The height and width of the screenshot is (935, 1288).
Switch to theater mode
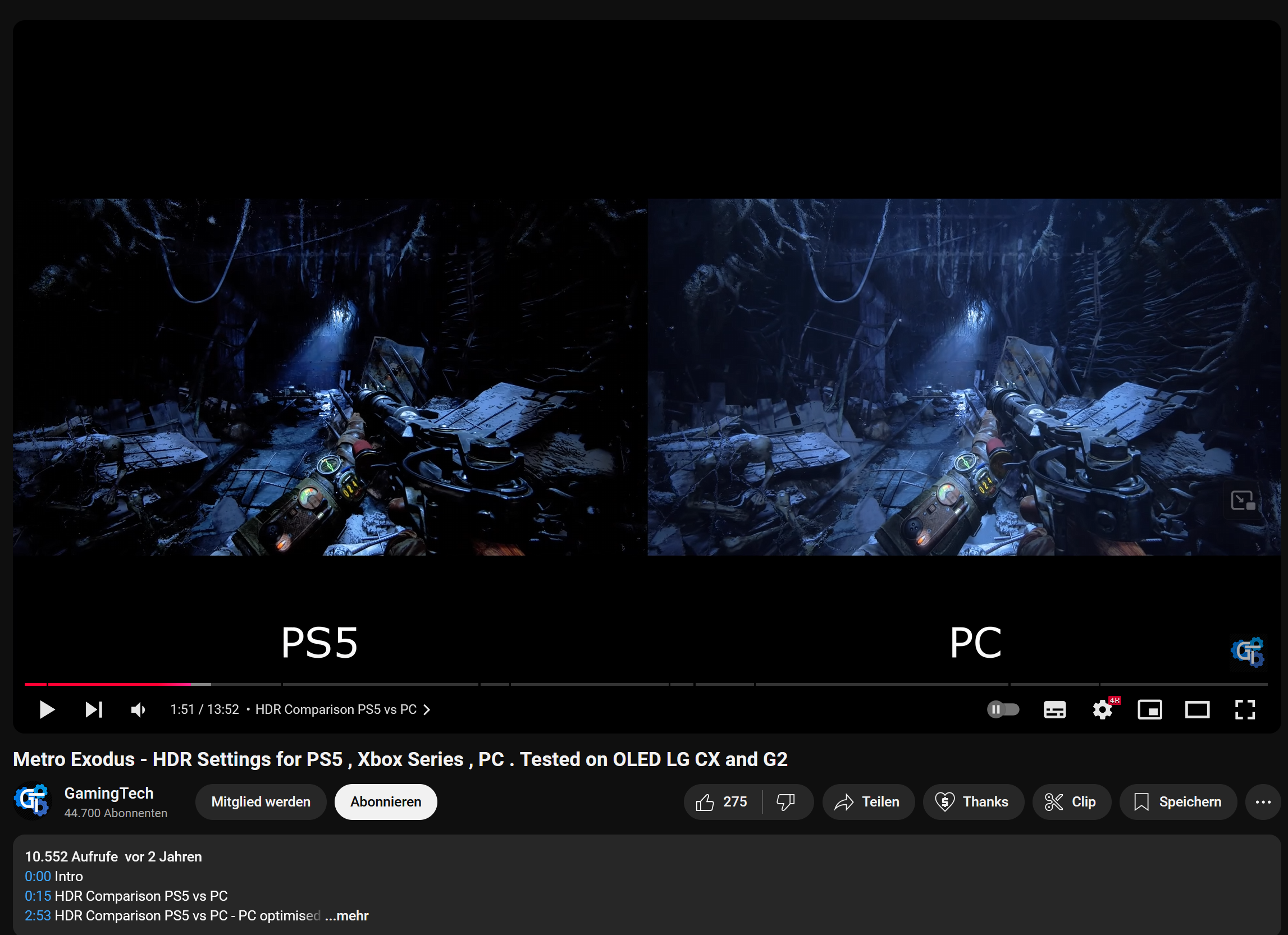click(1197, 709)
